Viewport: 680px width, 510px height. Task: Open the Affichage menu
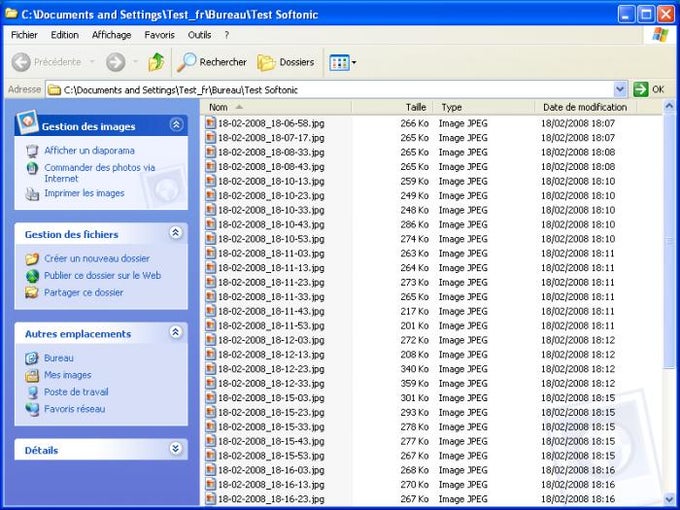coord(111,35)
